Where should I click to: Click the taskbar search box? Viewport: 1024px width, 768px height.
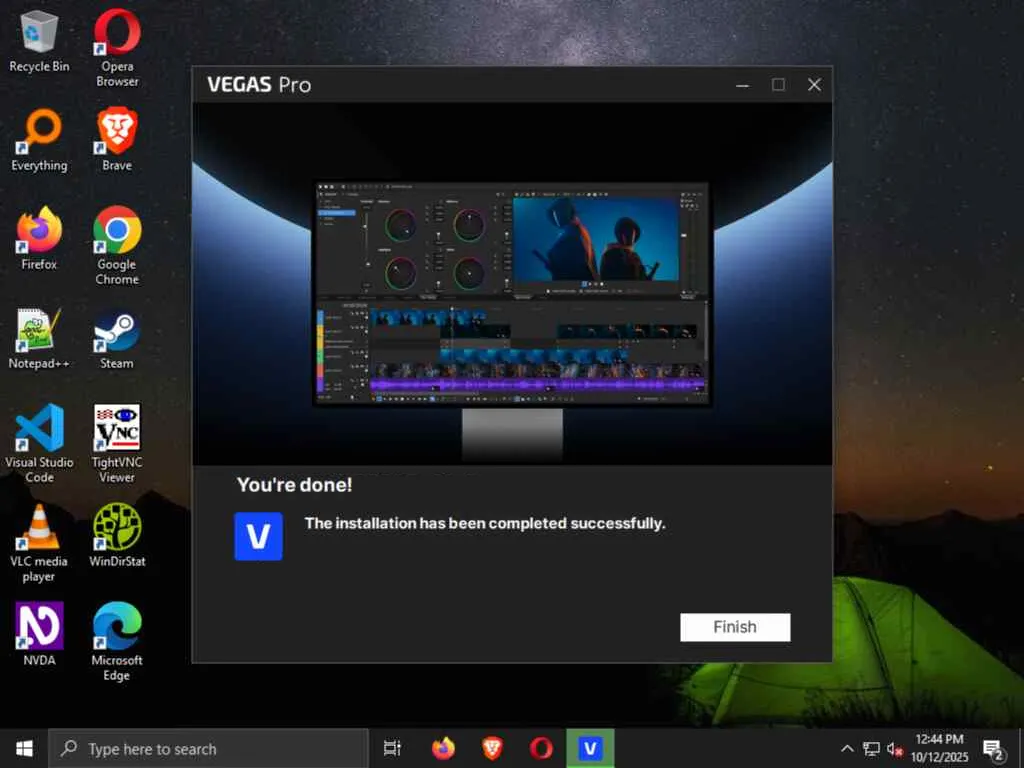(209, 748)
